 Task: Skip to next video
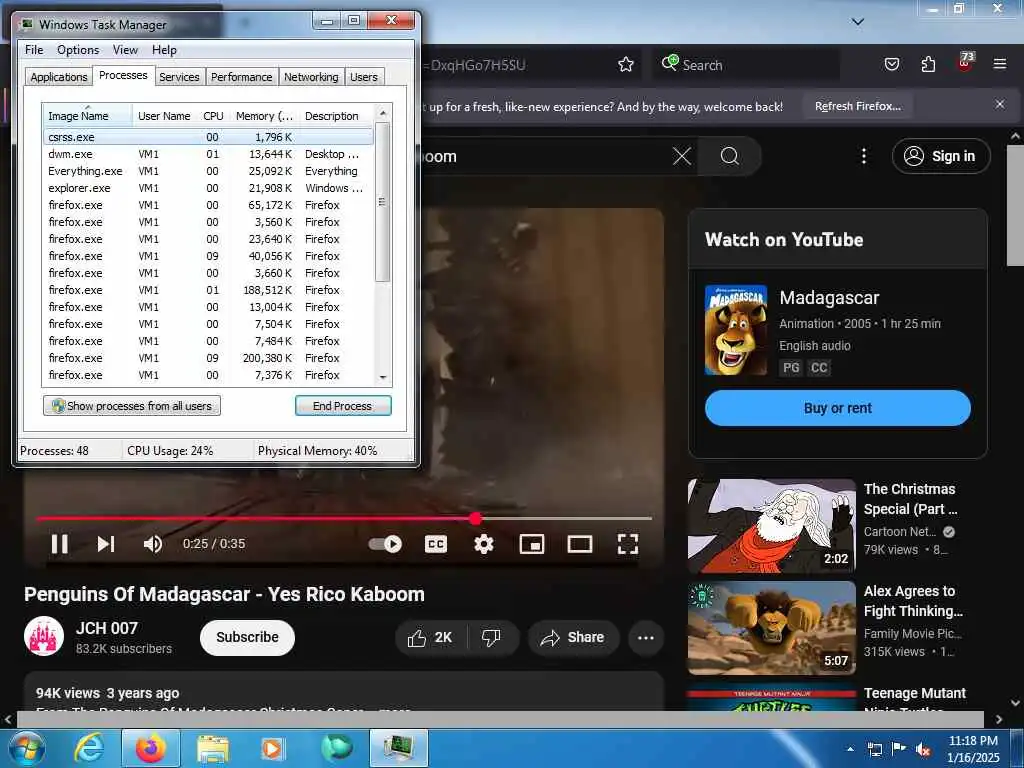(106, 544)
